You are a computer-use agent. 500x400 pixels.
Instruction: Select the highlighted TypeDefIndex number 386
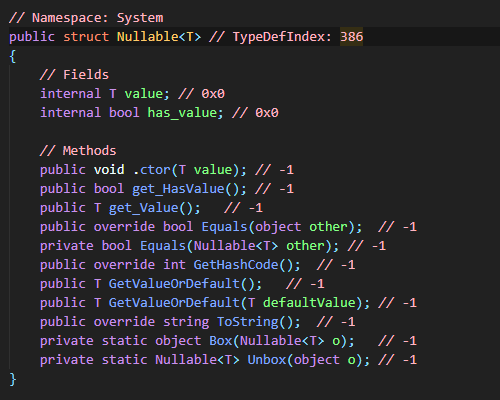[351, 37]
